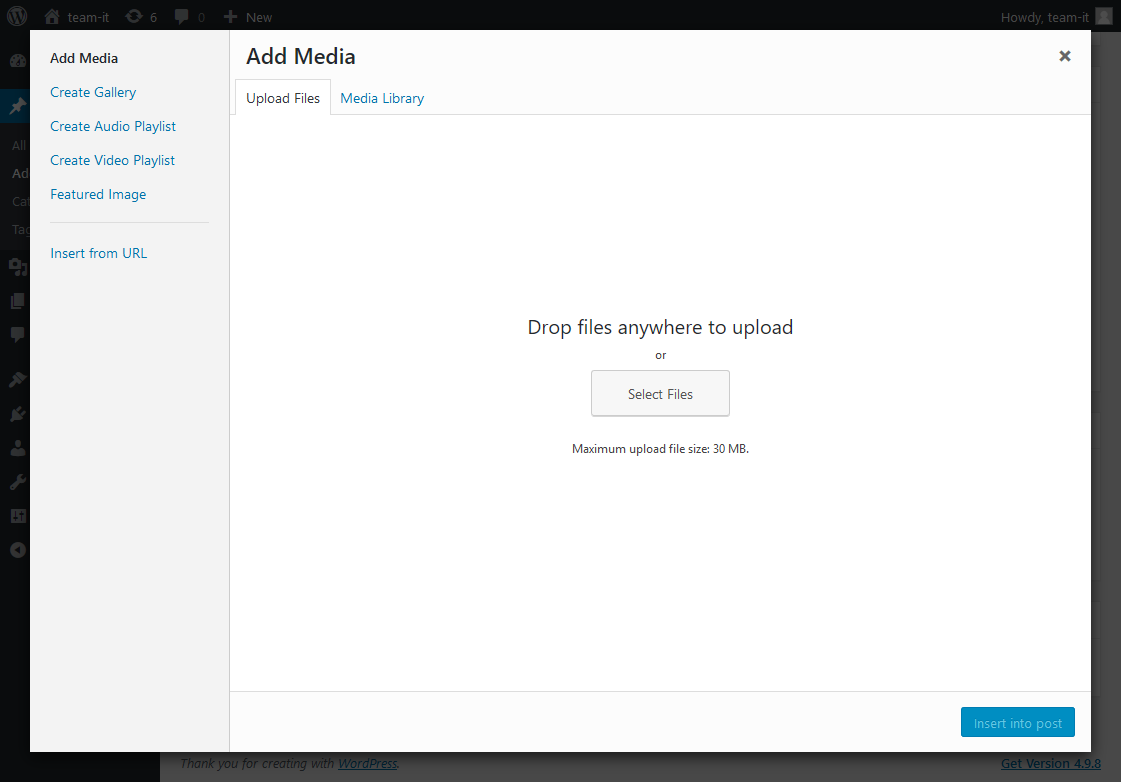Click the Insert into post button
Viewport: 1121px width, 782px height.
pyautogui.click(x=1017, y=723)
